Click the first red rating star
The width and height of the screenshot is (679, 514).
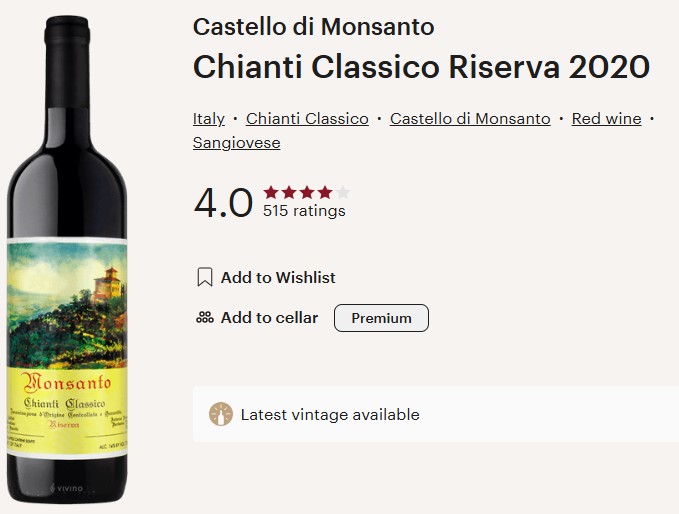272,192
